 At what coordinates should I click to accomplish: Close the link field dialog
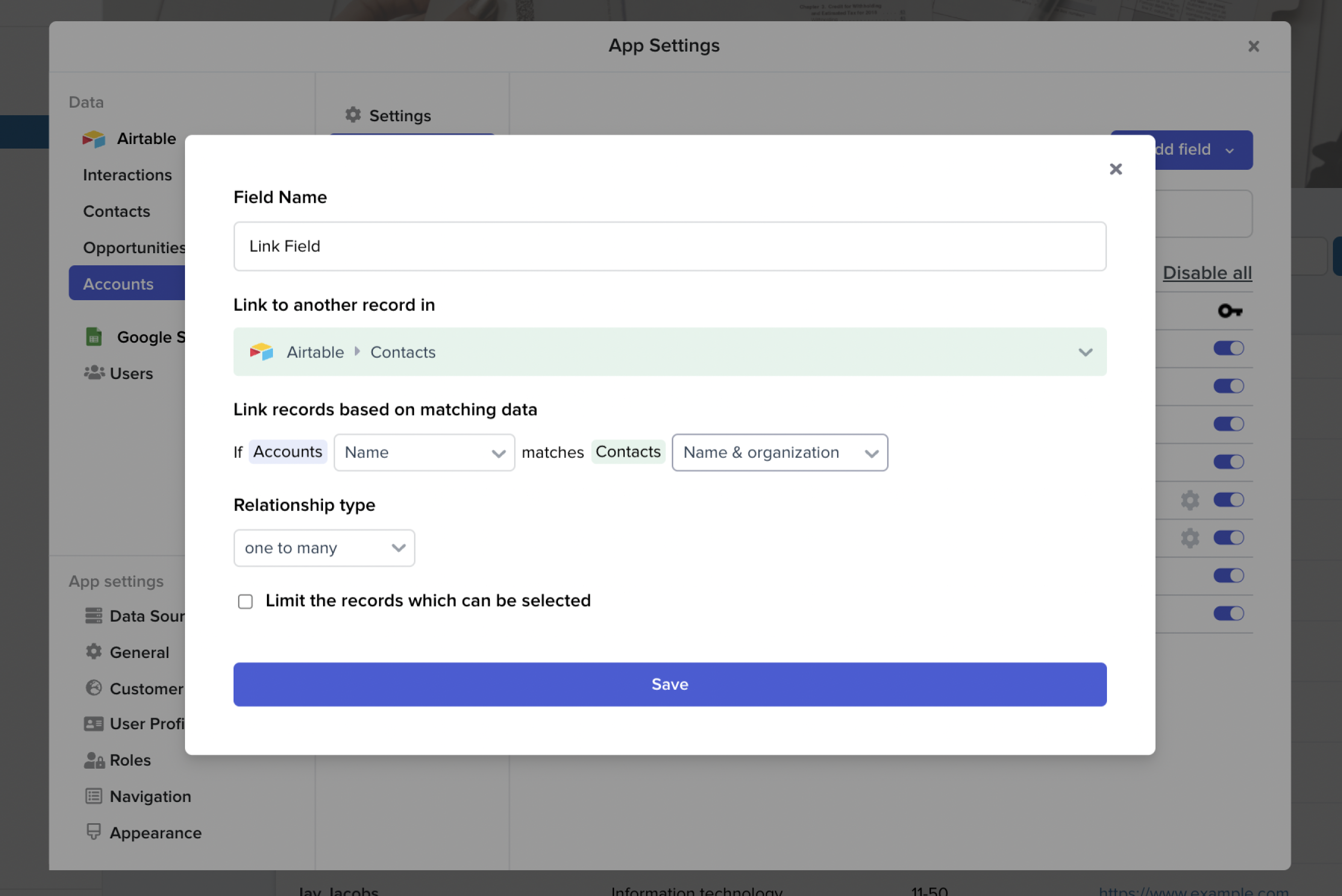(1115, 169)
